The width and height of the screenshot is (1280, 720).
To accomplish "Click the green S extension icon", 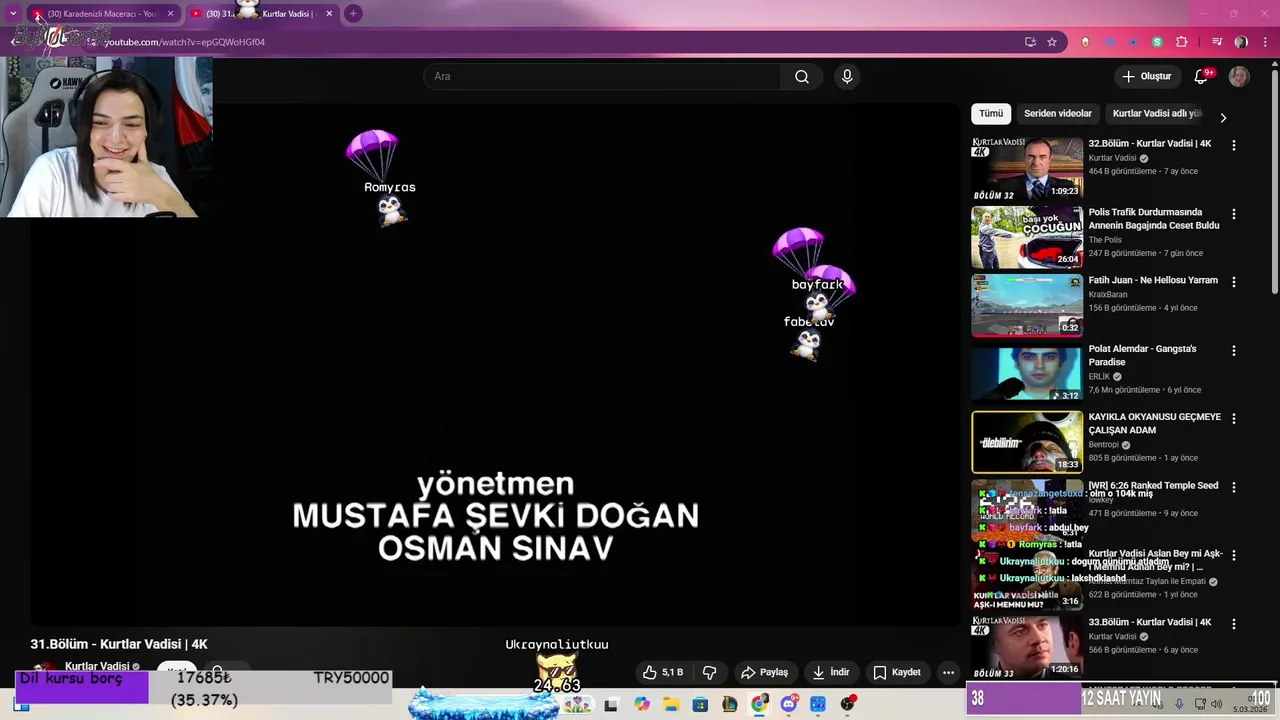I will tap(1157, 42).
